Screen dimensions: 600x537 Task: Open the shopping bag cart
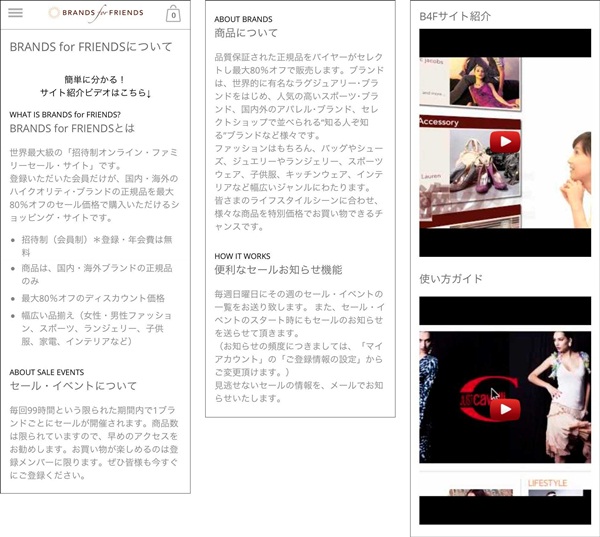click(173, 14)
